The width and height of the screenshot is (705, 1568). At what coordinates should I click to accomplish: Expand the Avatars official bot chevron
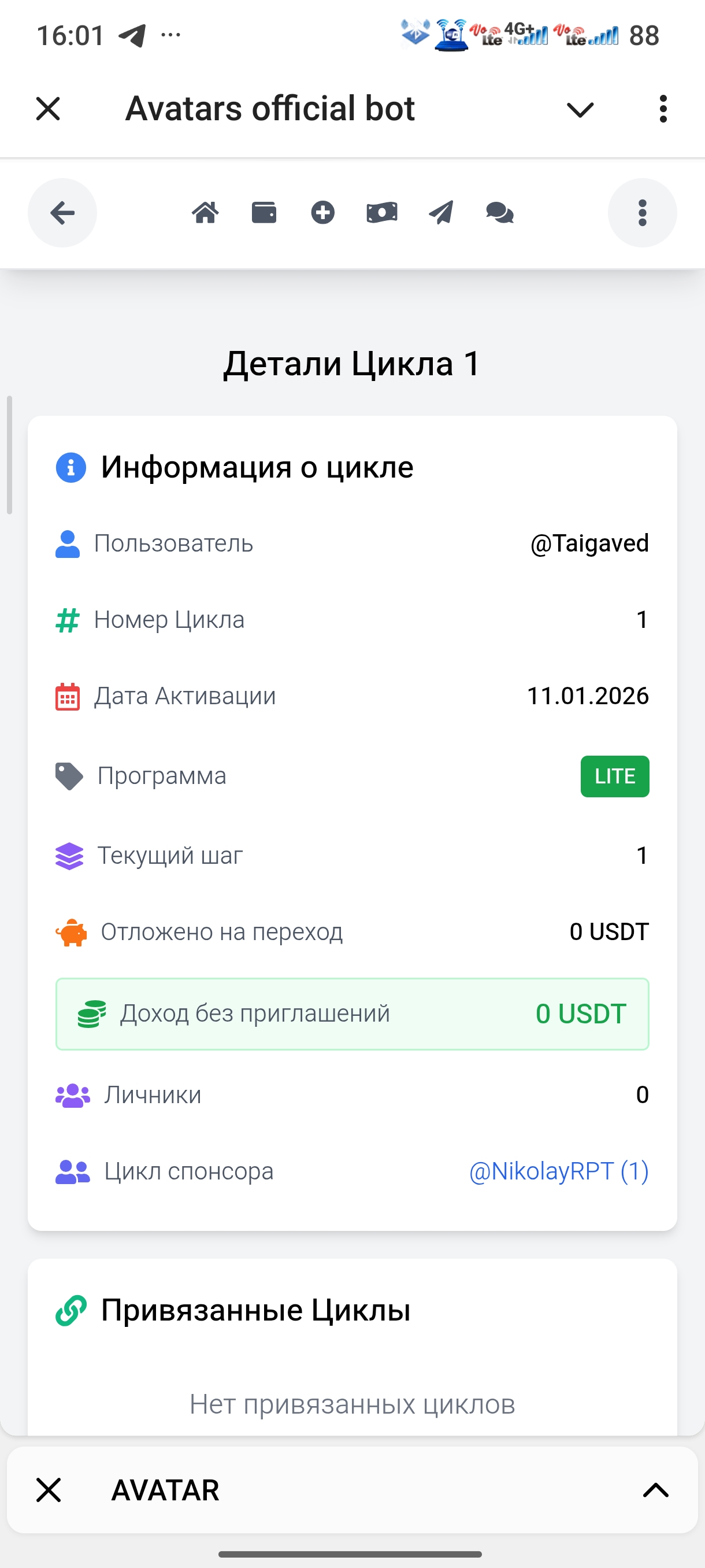point(580,110)
